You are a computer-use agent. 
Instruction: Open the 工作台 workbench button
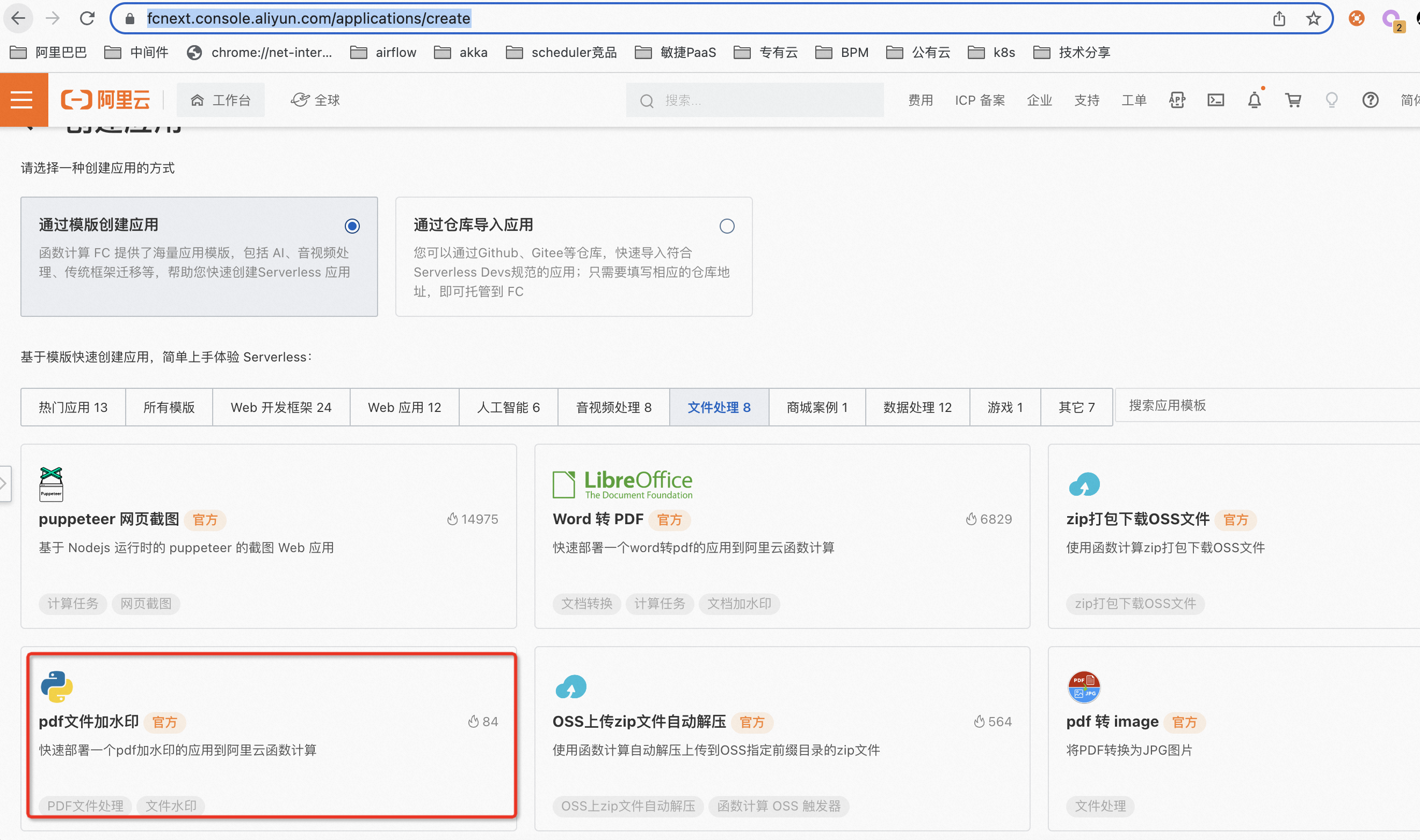(x=220, y=100)
